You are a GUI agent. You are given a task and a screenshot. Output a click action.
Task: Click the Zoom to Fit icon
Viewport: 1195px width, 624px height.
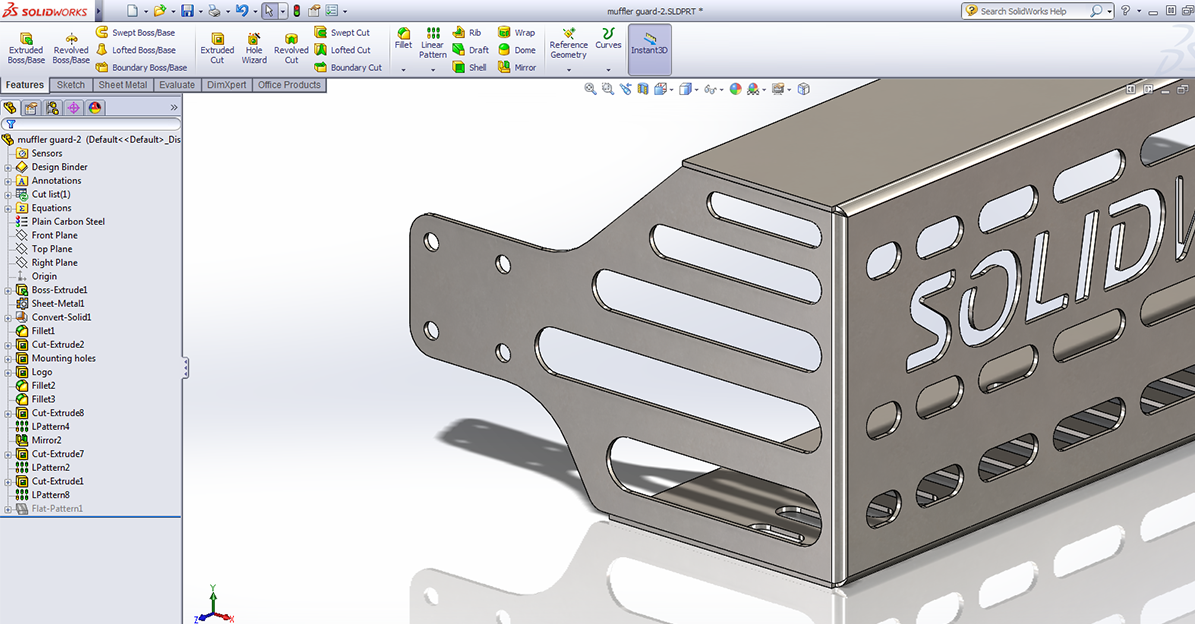[591, 88]
